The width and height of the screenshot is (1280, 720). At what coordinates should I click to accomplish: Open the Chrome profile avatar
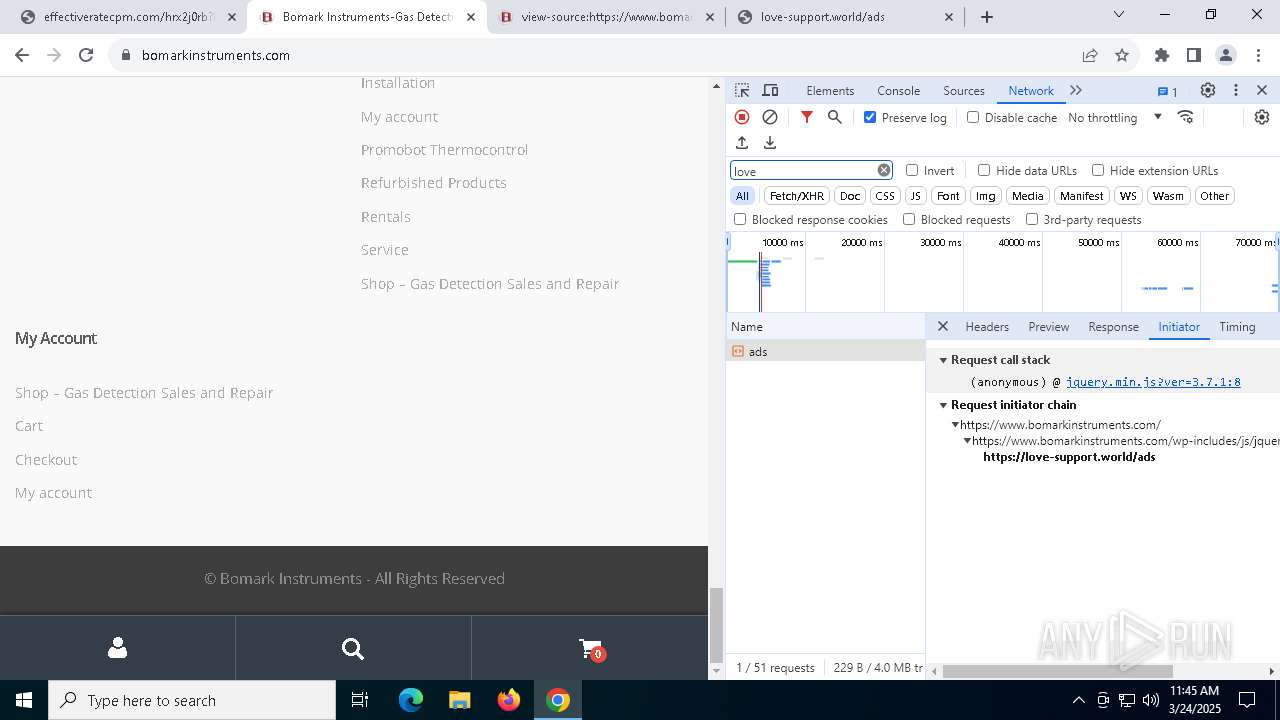(x=1226, y=55)
